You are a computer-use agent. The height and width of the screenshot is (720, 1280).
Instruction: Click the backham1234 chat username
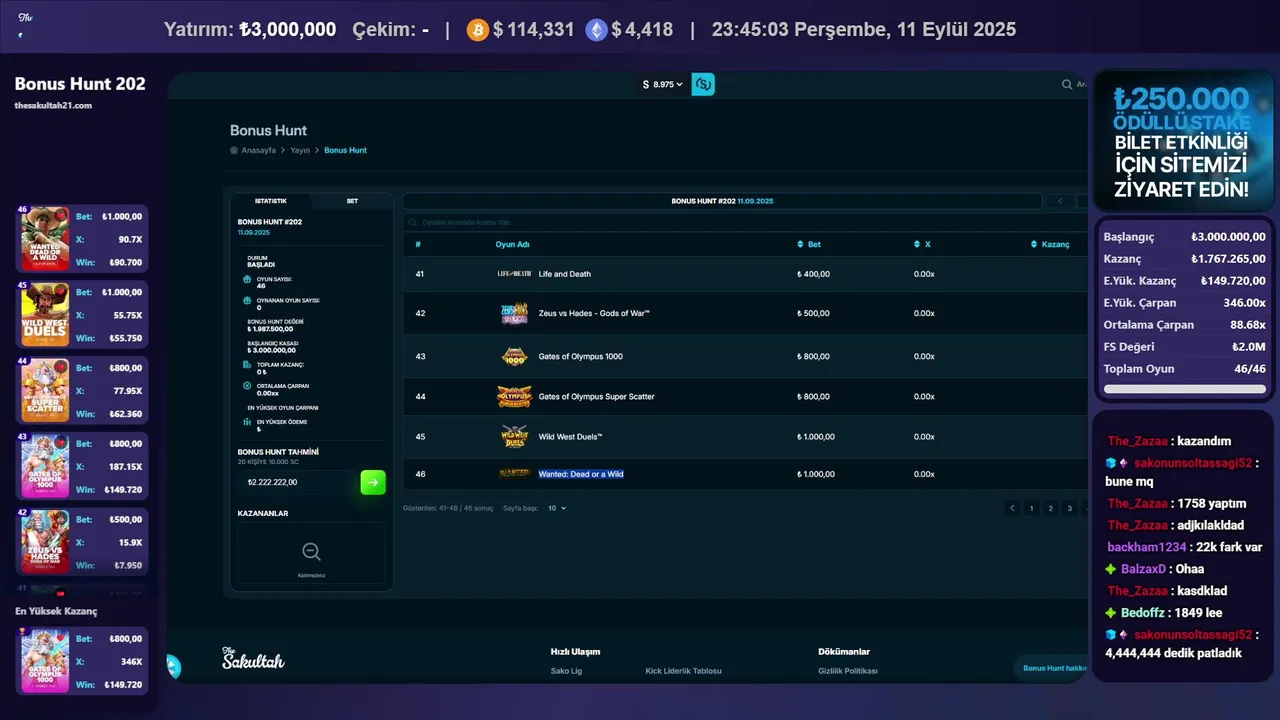pyautogui.click(x=1147, y=547)
